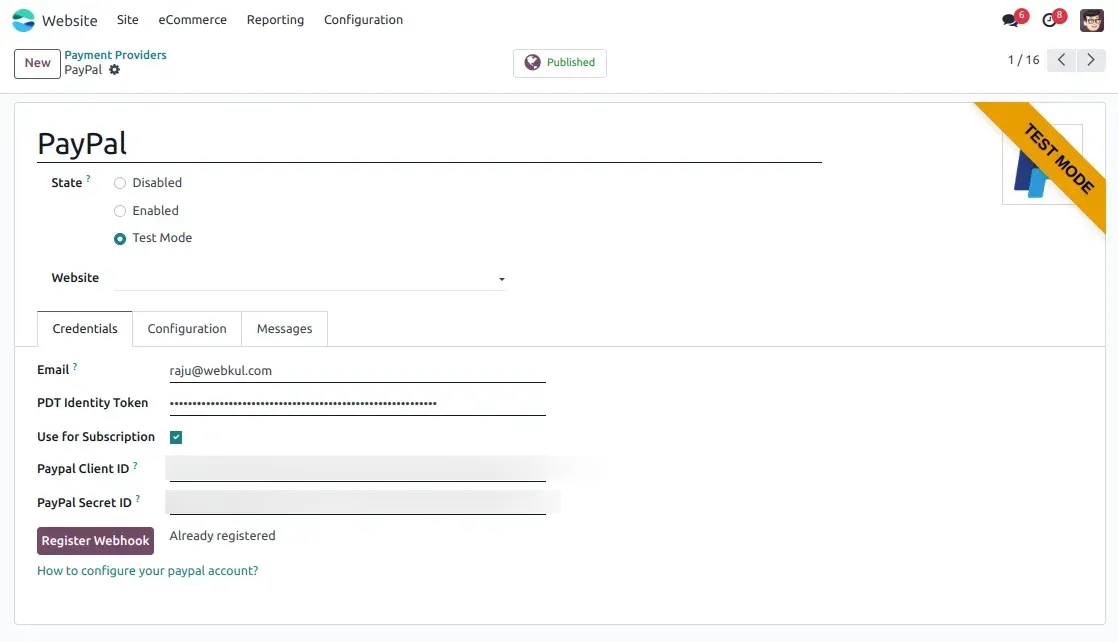Open the Site menu
1118x642 pixels.
(127, 19)
